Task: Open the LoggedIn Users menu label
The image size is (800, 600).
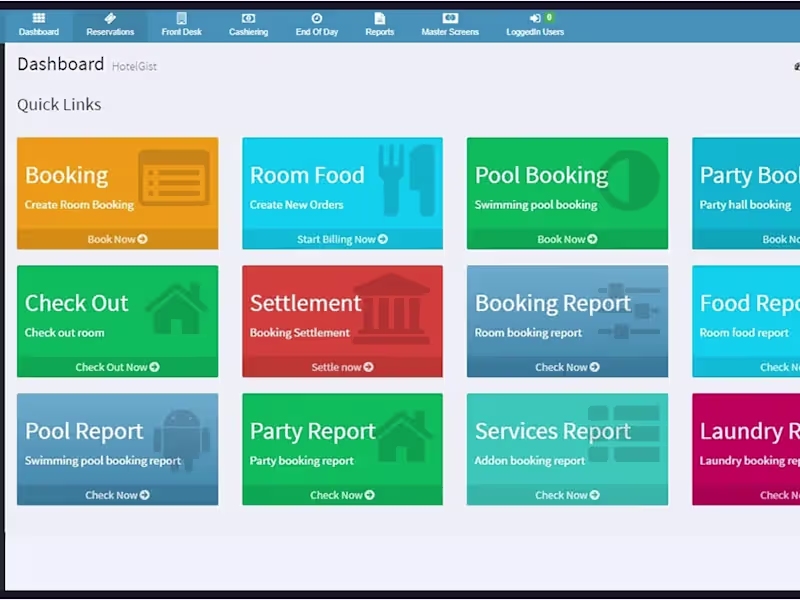Action: 535,32
